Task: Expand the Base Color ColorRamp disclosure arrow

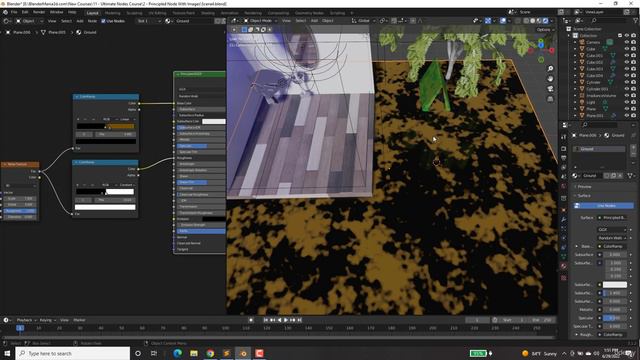Action: (577, 247)
